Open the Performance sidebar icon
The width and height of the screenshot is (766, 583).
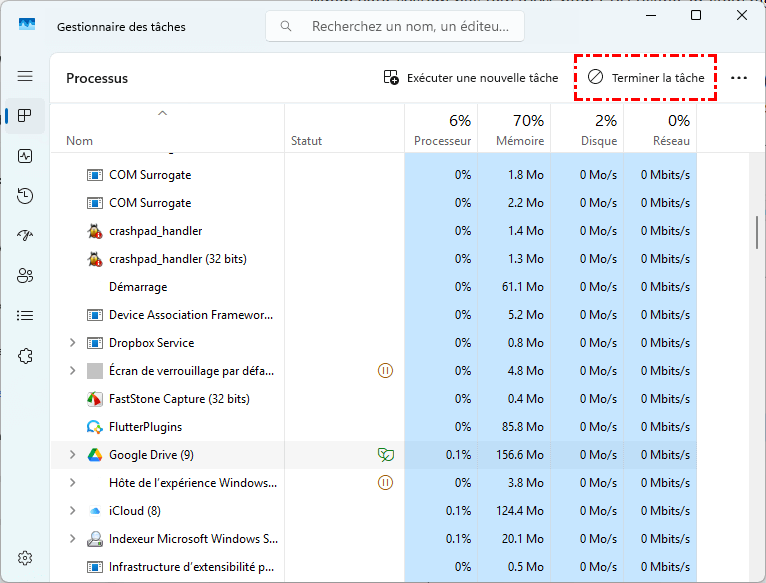(x=25, y=156)
